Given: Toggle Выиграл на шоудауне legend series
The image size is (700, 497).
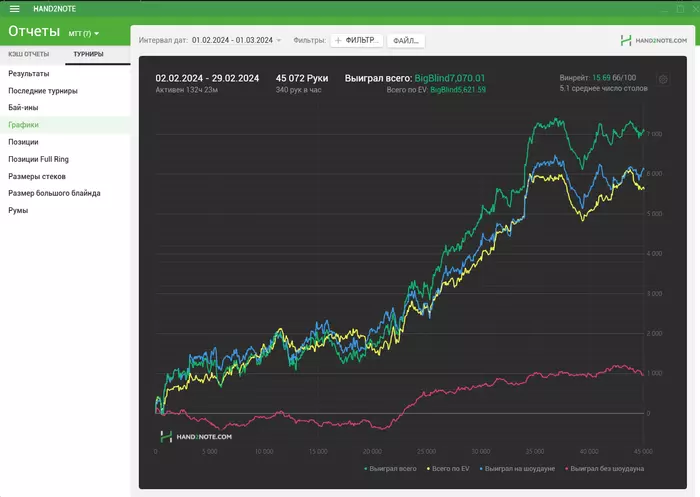Looking at the screenshot, I should pos(517,468).
